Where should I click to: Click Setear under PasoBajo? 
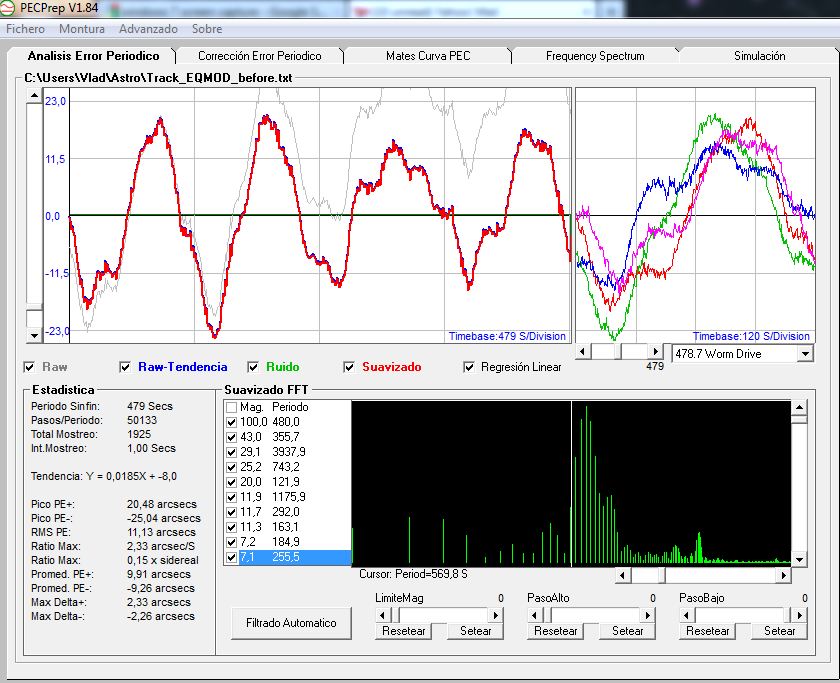click(x=779, y=631)
